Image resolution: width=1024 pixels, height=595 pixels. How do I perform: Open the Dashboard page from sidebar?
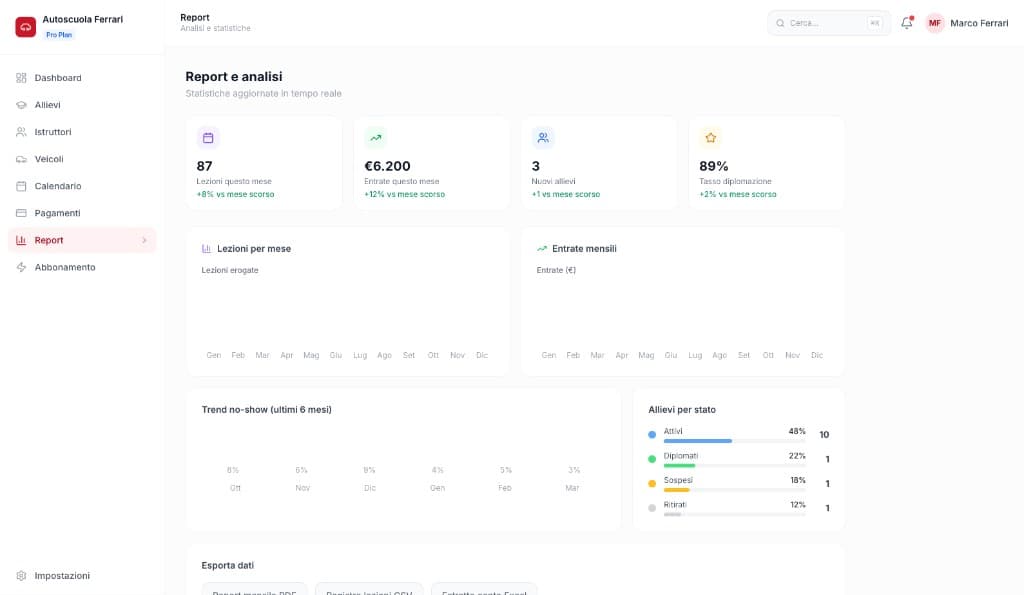(x=58, y=78)
